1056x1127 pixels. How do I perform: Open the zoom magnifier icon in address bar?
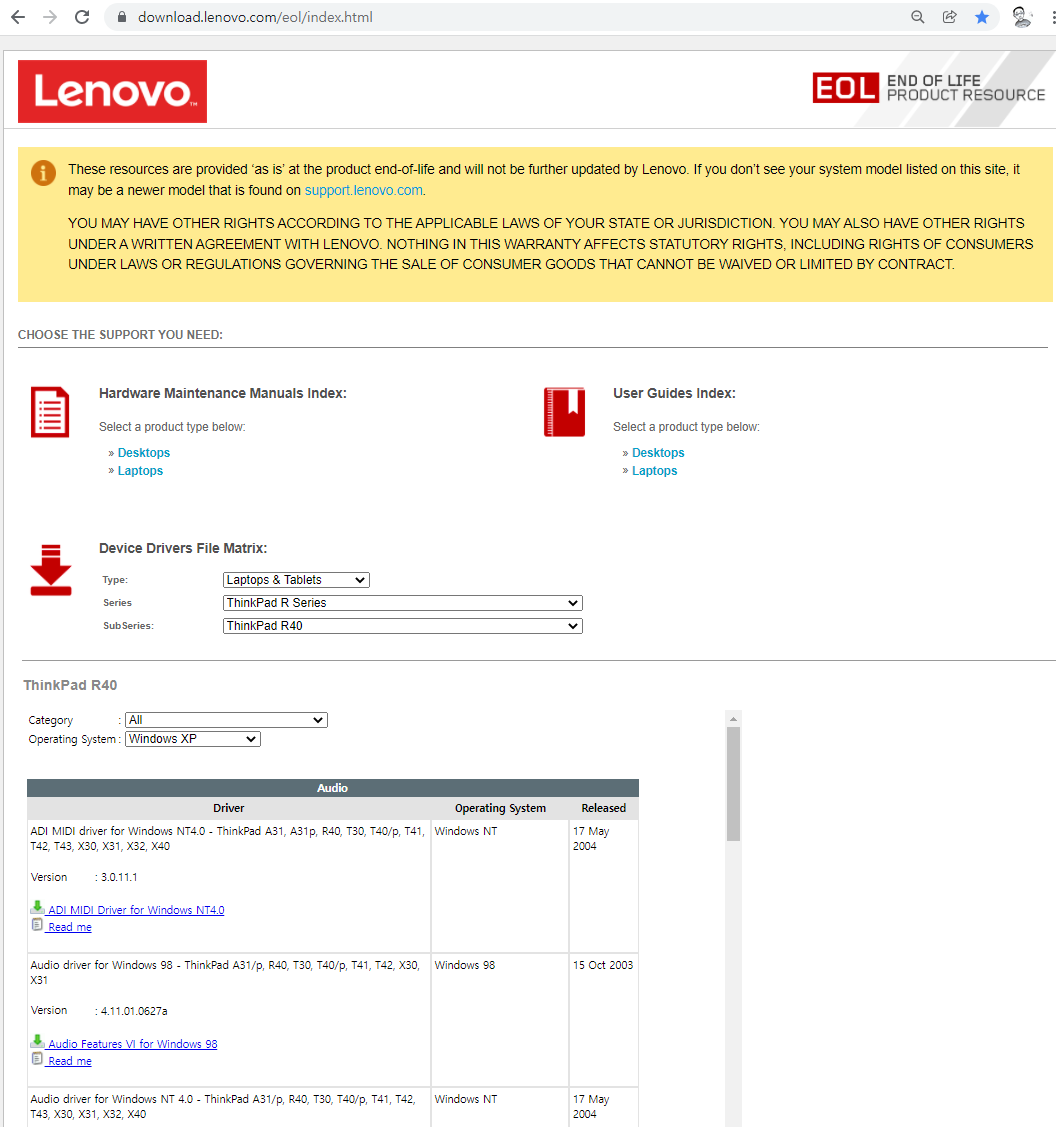click(917, 17)
